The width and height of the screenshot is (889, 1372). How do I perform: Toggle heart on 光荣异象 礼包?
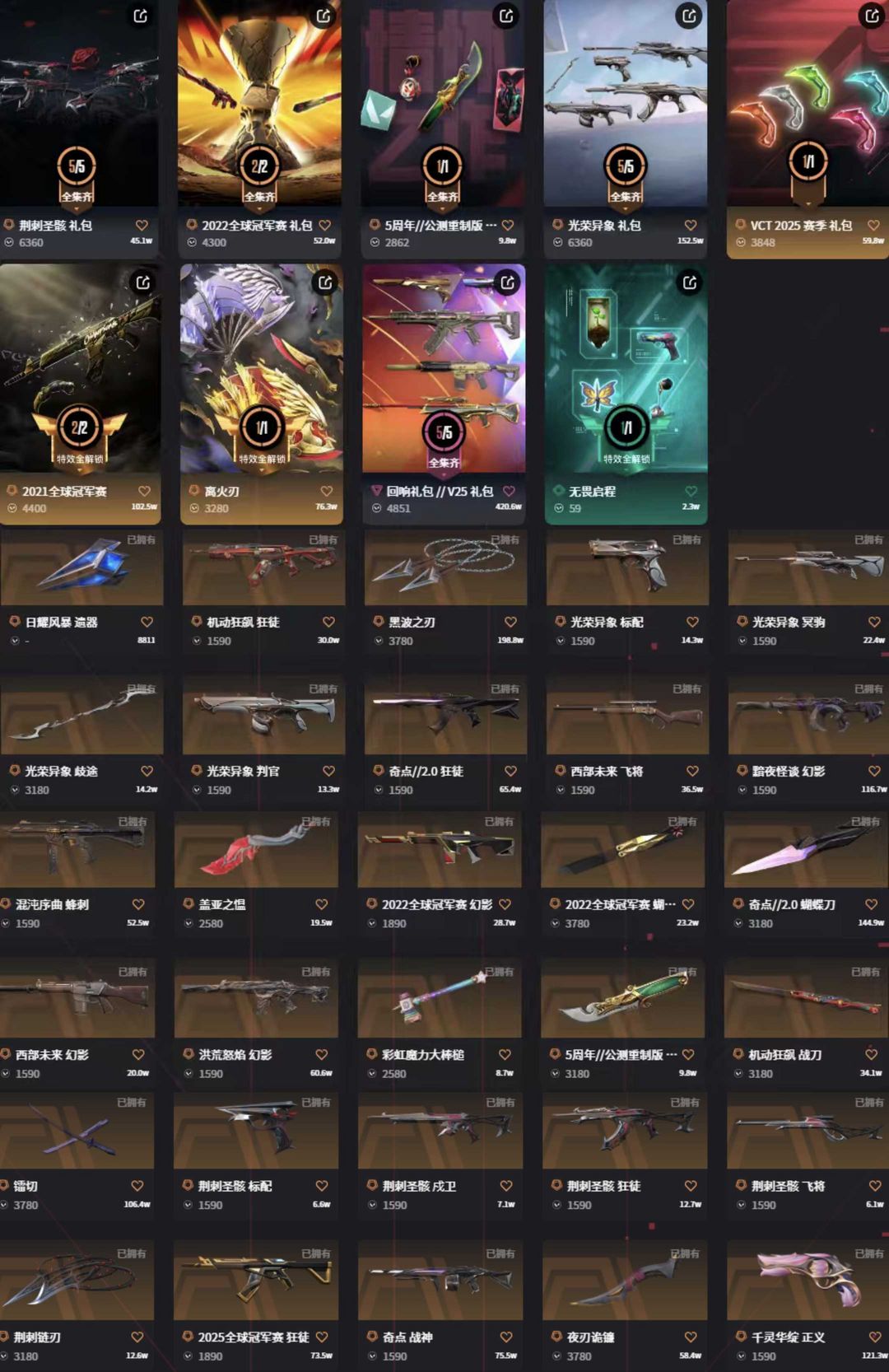691,225
